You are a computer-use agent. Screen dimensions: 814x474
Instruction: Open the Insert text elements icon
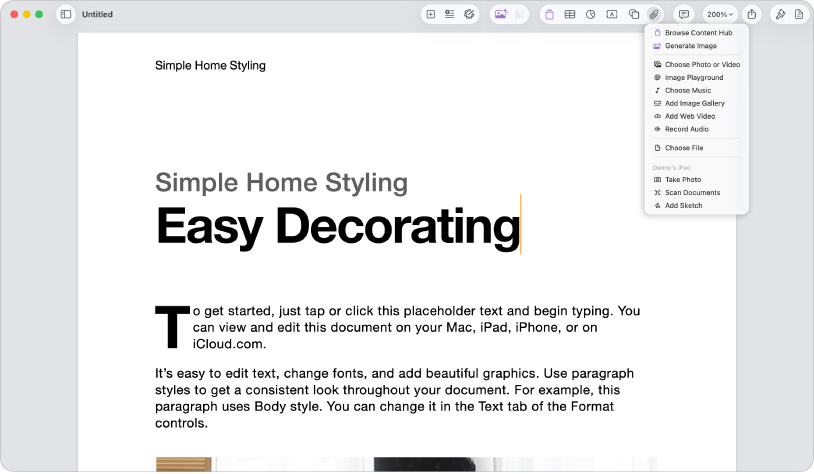tap(450, 15)
